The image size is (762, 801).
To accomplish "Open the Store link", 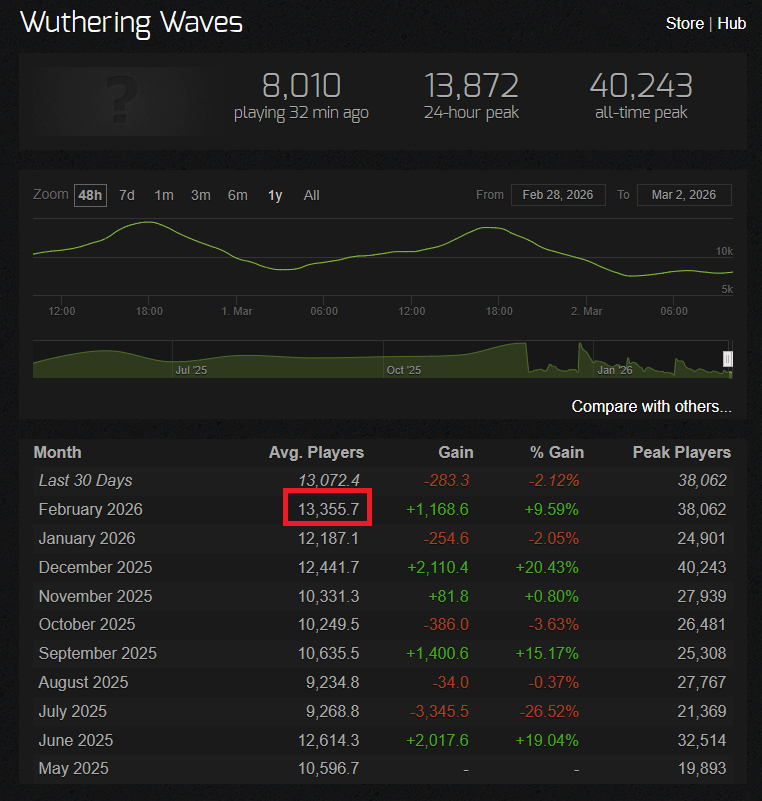I will pos(684,23).
